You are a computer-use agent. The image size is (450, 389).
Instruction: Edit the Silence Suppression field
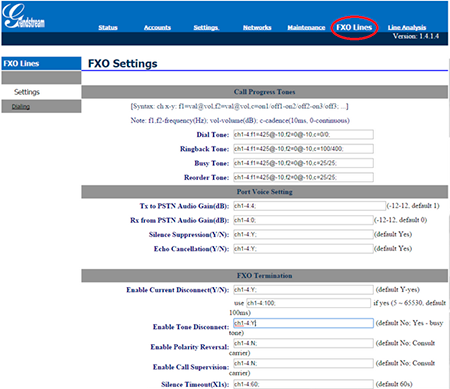303,234
